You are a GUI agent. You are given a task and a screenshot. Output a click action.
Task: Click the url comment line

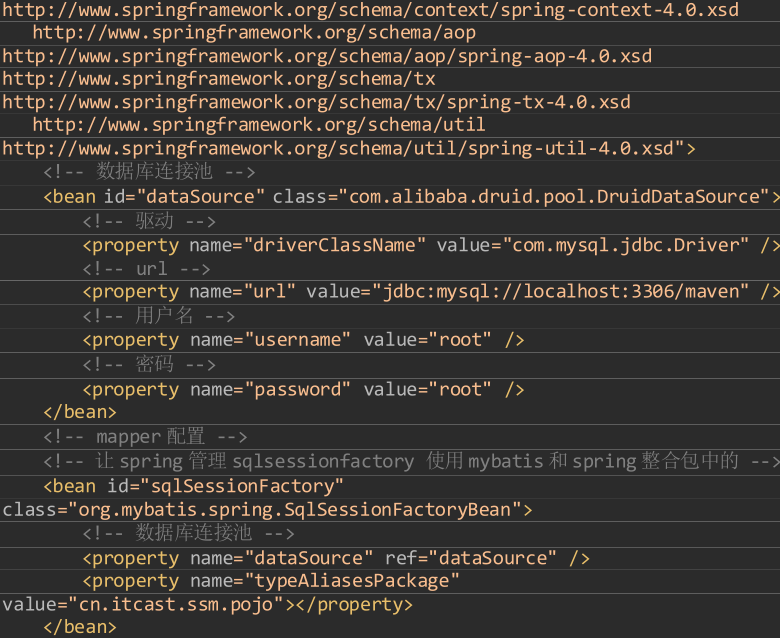(x=147, y=269)
